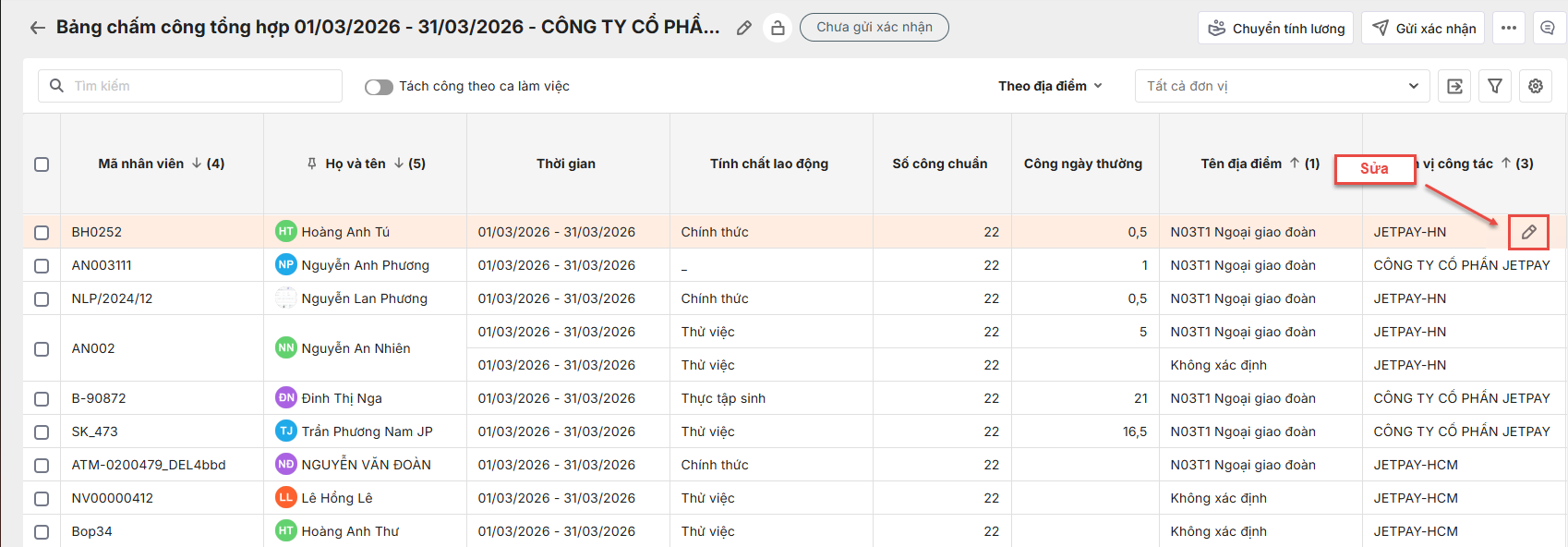Click the Tìm kiếm search field

point(190,86)
